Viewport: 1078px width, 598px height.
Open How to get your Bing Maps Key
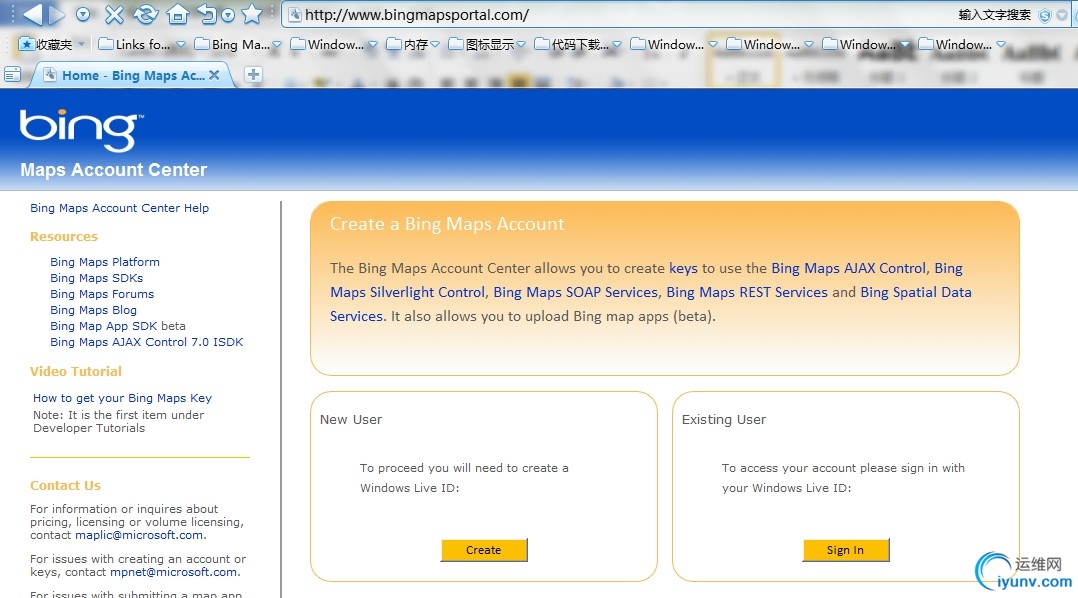coord(122,398)
